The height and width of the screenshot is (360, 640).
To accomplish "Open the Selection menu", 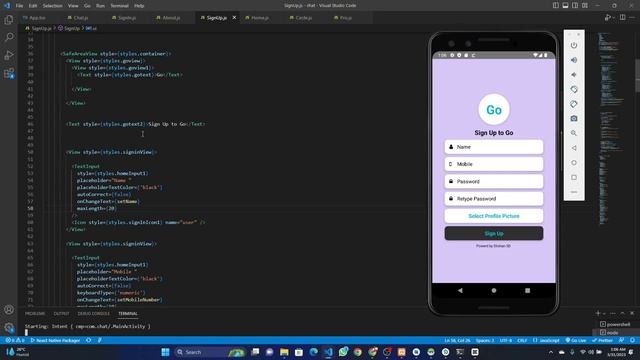I will click(x=53, y=6).
